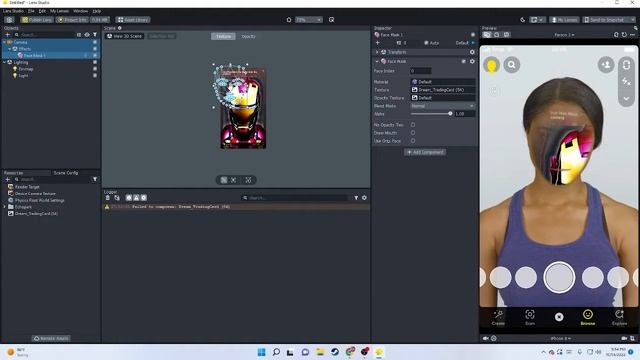Click the Objects panel filter funnel icon
The width and height of the screenshot is (640, 360).
click(95, 35)
